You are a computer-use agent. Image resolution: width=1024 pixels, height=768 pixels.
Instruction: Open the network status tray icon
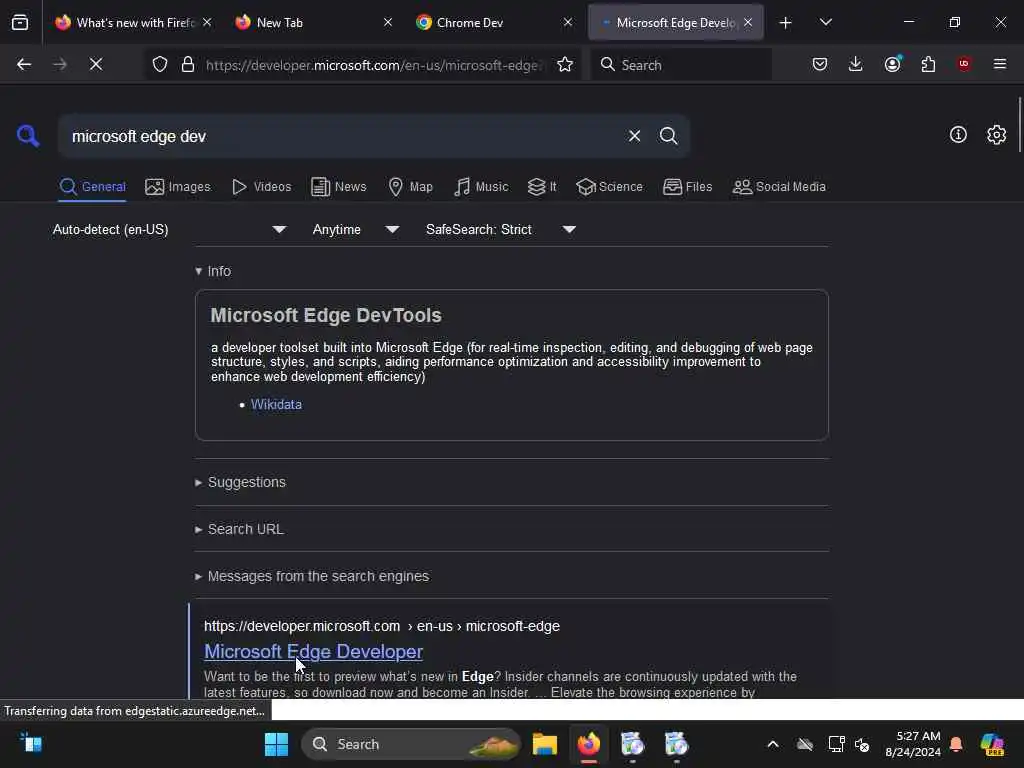[836, 744]
